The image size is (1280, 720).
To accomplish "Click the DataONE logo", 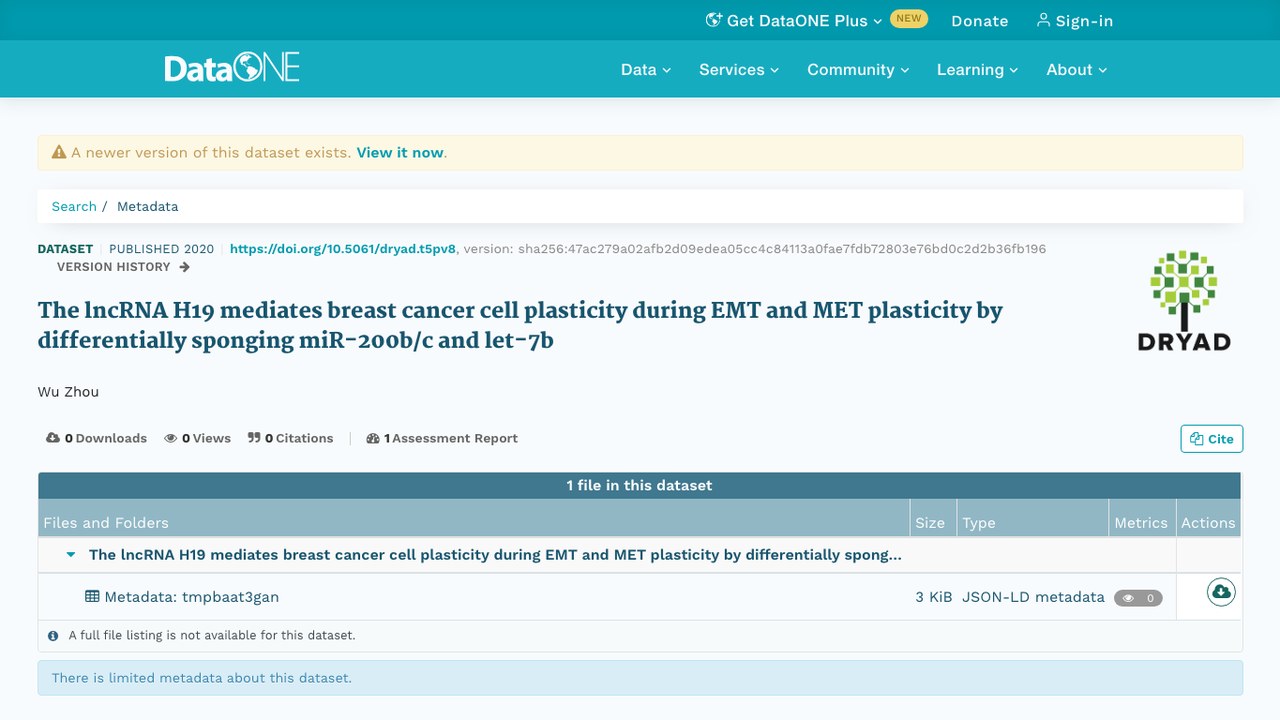I will pyautogui.click(x=232, y=69).
